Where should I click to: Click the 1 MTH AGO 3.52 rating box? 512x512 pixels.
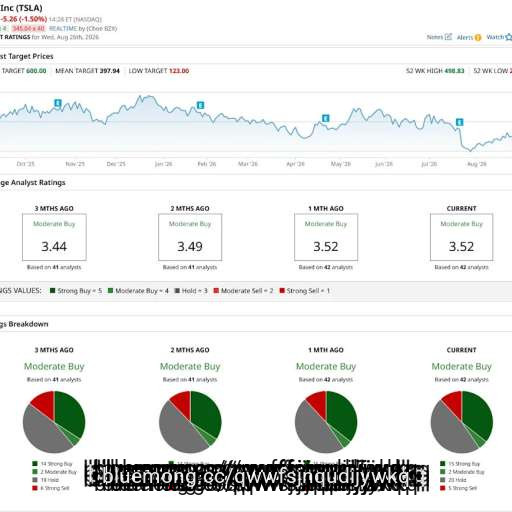pos(326,237)
